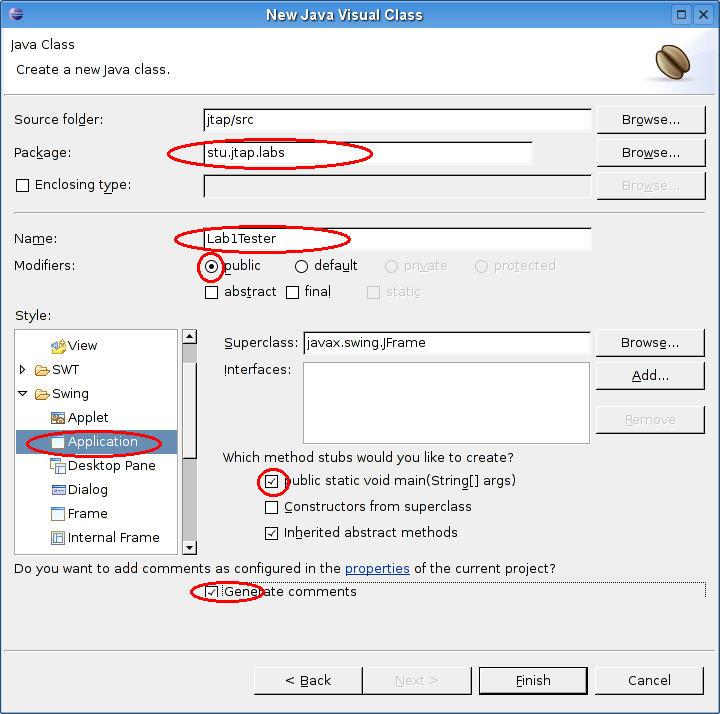The width and height of the screenshot is (720, 714).
Task: Go back with the Back button
Action: click(308, 680)
